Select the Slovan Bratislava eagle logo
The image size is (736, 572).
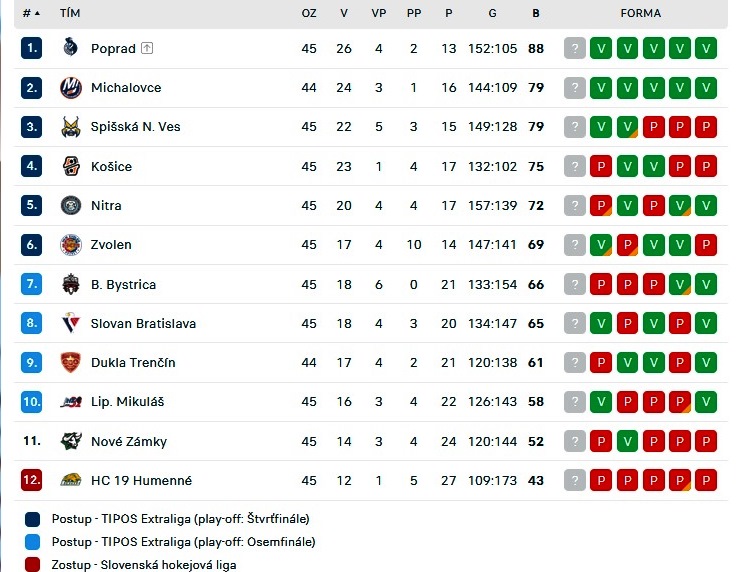pyautogui.click(x=70, y=323)
